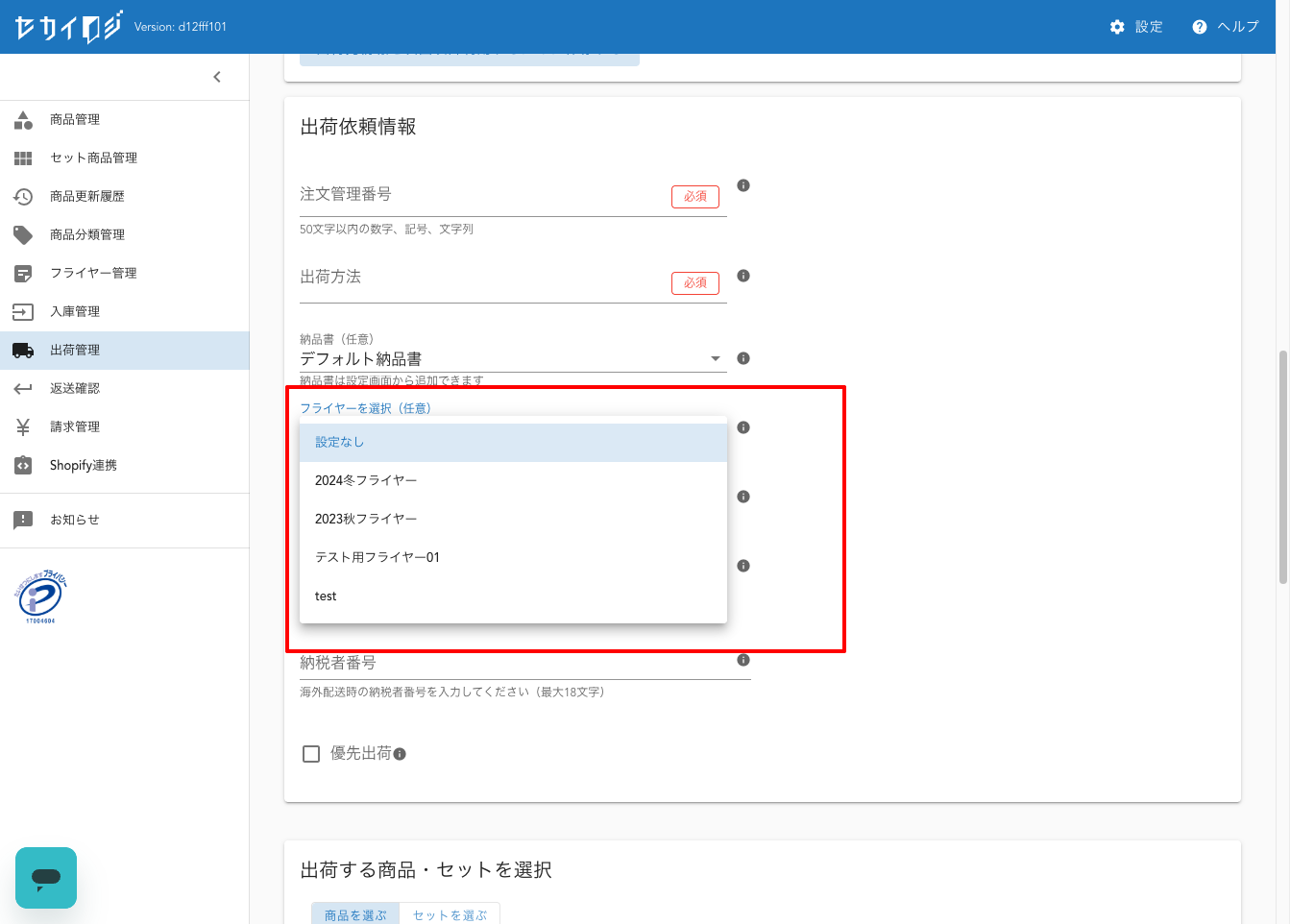Click the セカイロジ logo
The height and width of the screenshot is (924, 1290).
pos(68,27)
